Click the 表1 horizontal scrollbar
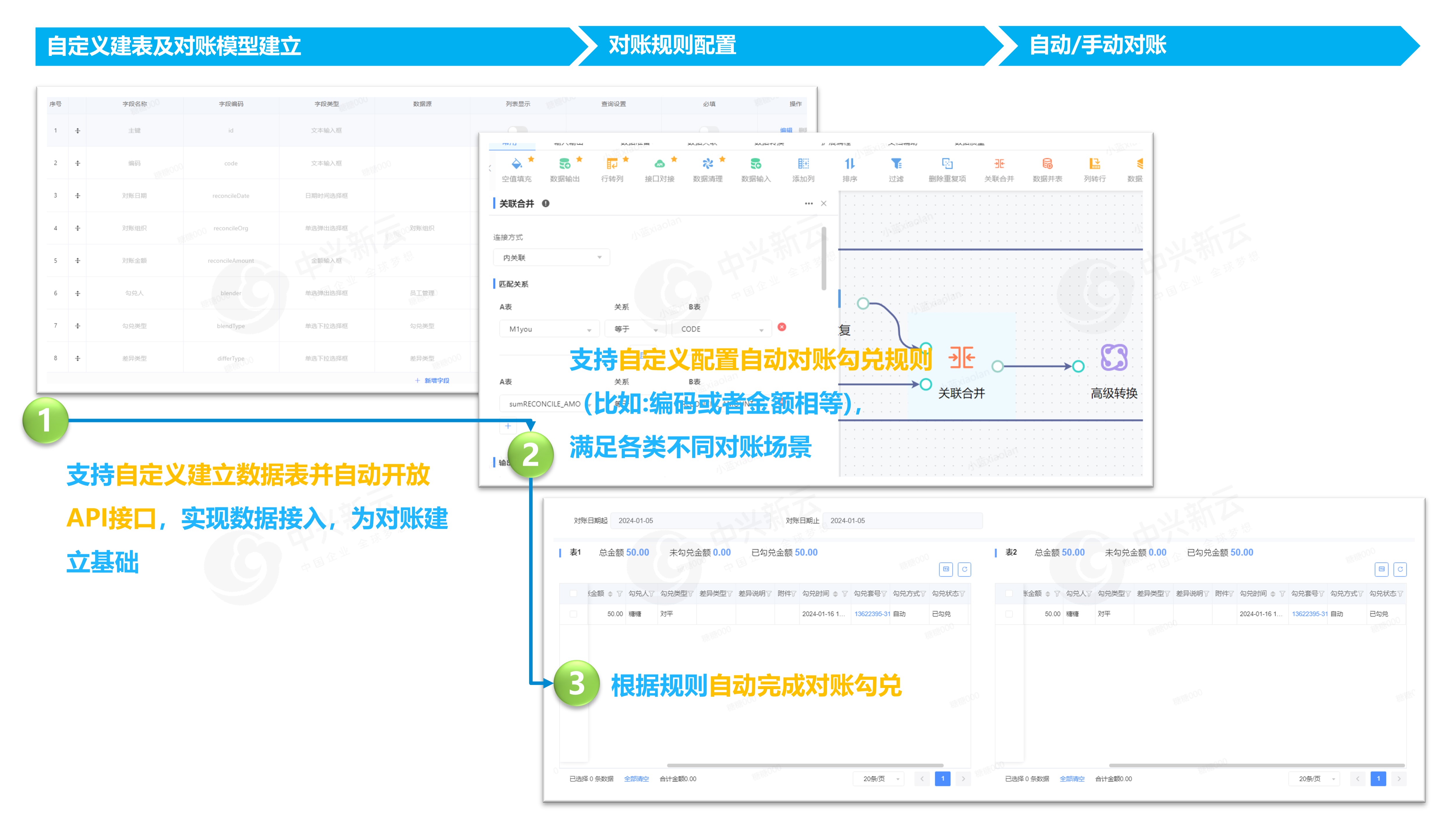This screenshot has width=1456, height=819. [x=805, y=765]
